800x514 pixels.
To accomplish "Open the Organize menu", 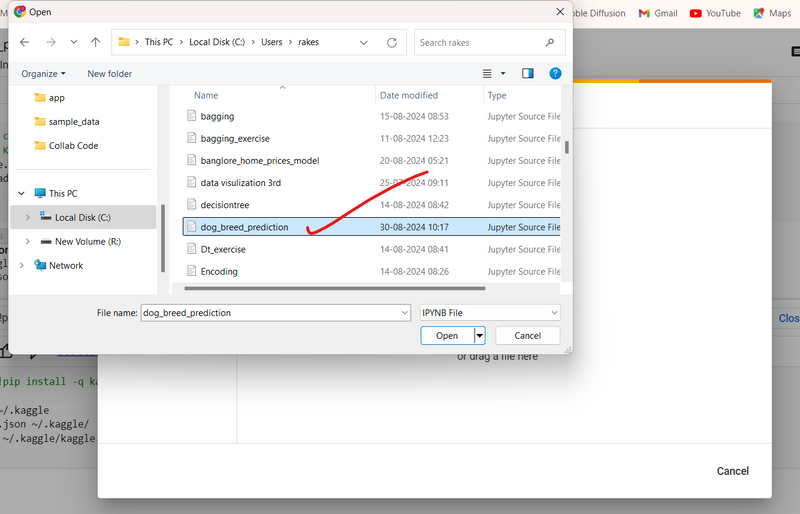I will coord(44,73).
